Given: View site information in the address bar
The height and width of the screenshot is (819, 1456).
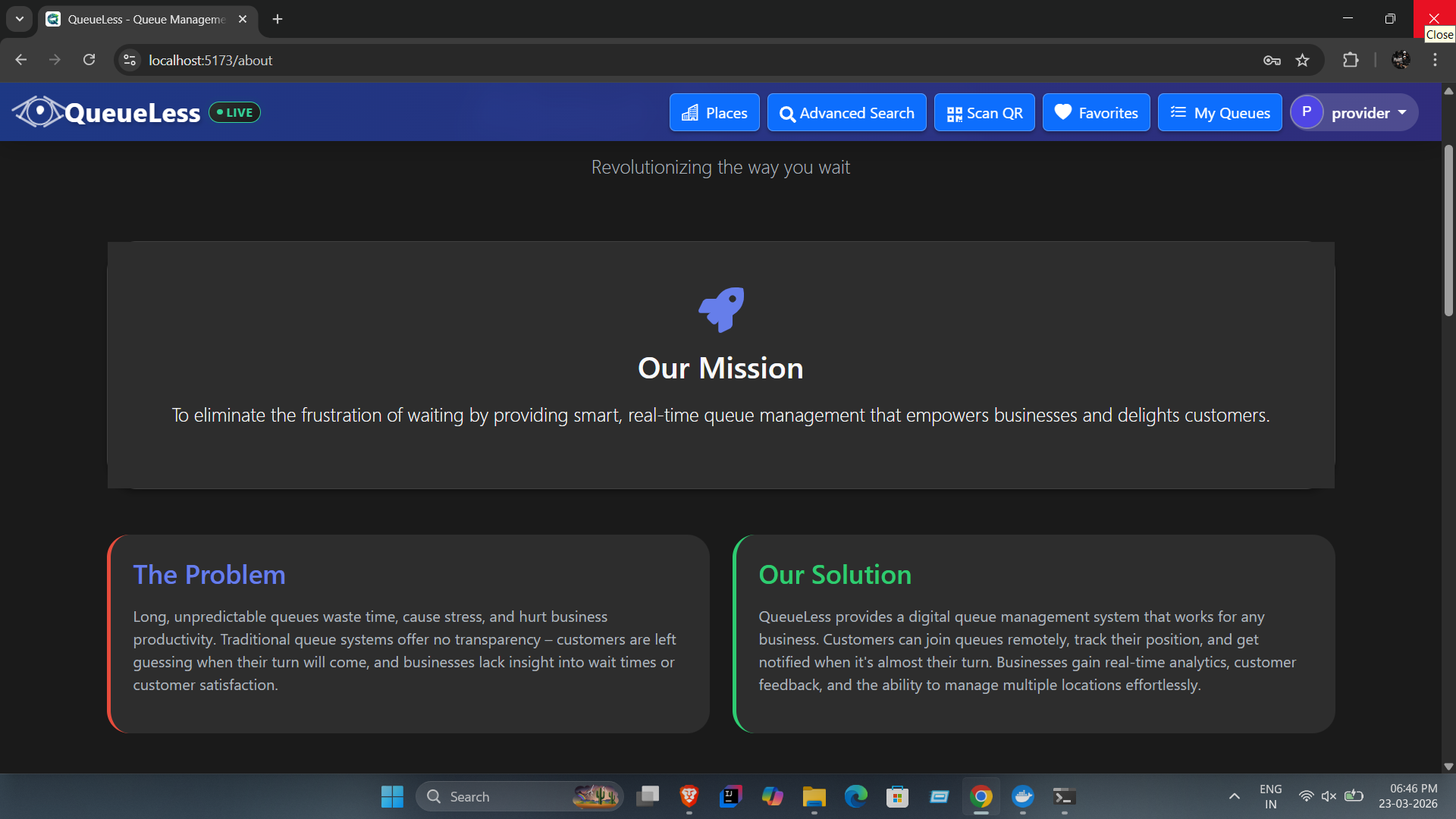Looking at the screenshot, I should 130,60.
